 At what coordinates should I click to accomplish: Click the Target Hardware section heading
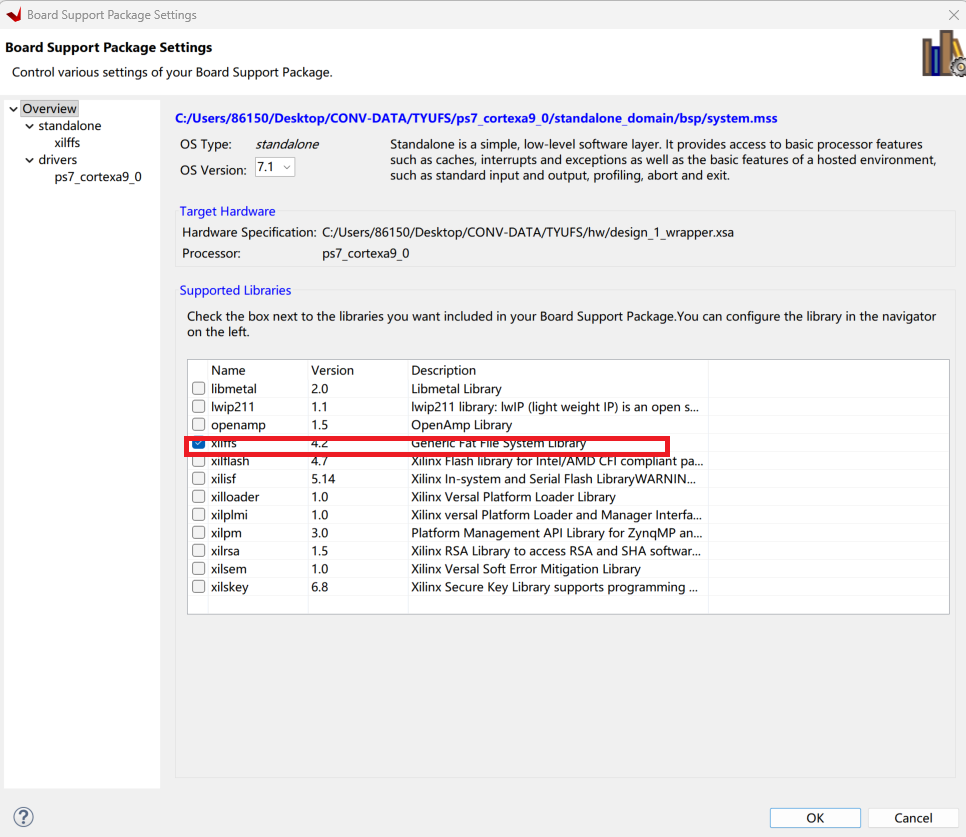pos(227,211)
